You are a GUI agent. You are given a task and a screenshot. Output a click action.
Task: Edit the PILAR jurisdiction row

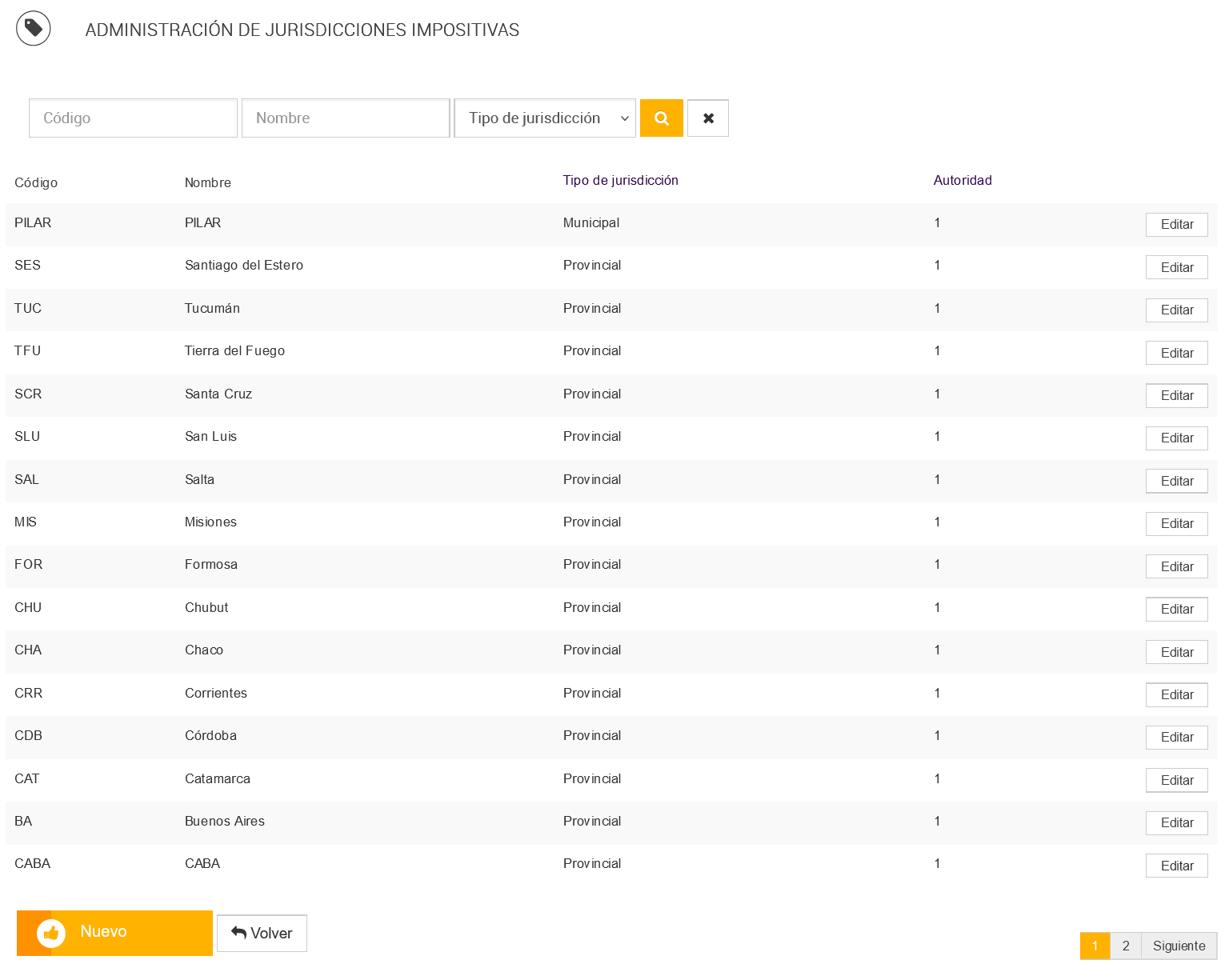pyautogui.click(x=1176, y=225)
